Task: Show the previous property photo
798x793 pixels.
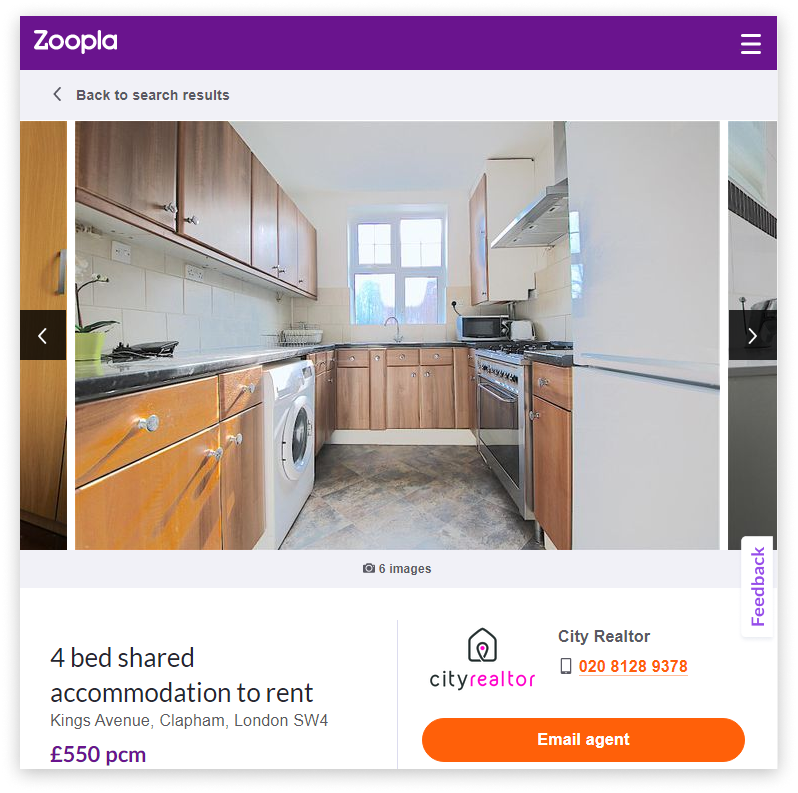Action: pos(43,335)
